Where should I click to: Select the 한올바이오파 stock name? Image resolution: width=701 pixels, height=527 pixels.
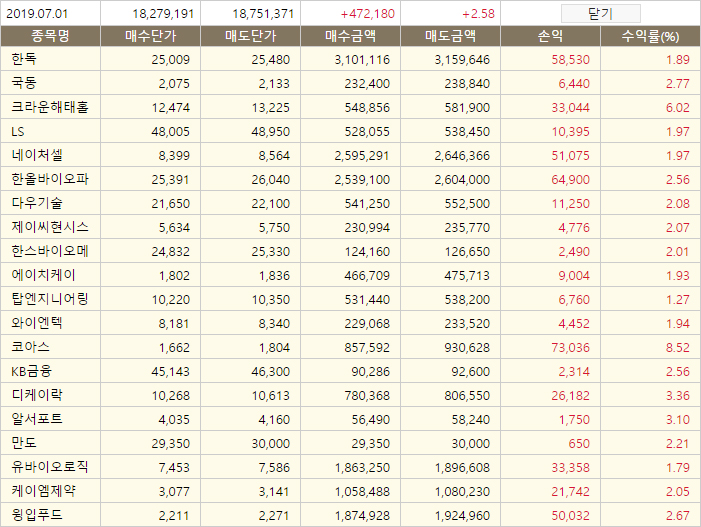[x=50, y=179]
